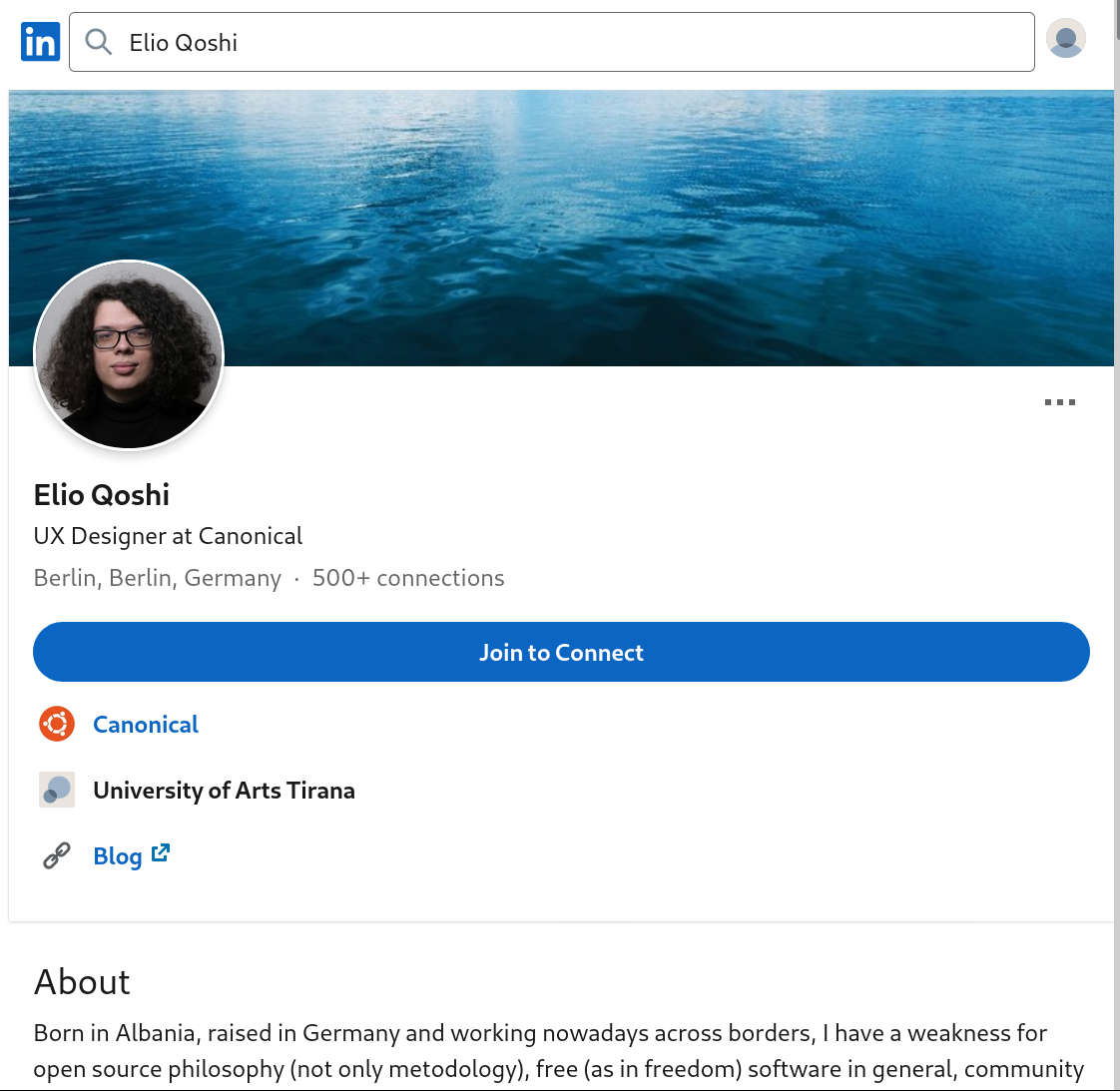Select the University of Arts Tirana text
The height and width of the screenshot is (1091, 1120).
point(224,791)
